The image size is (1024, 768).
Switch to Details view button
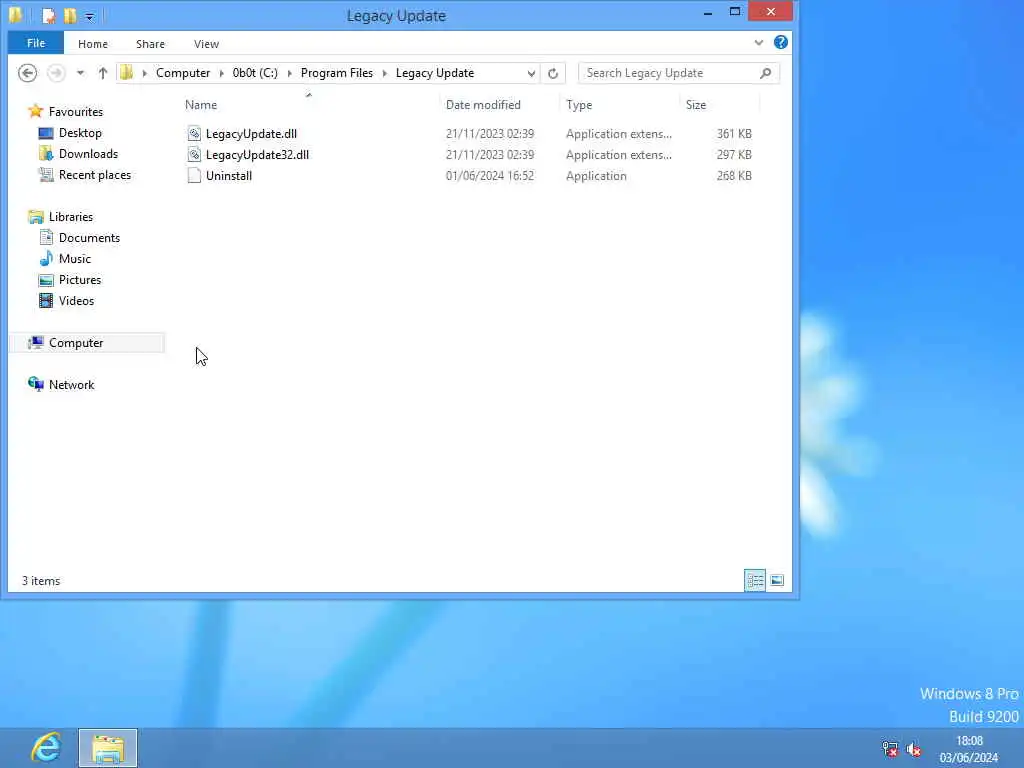coord(755,580)
